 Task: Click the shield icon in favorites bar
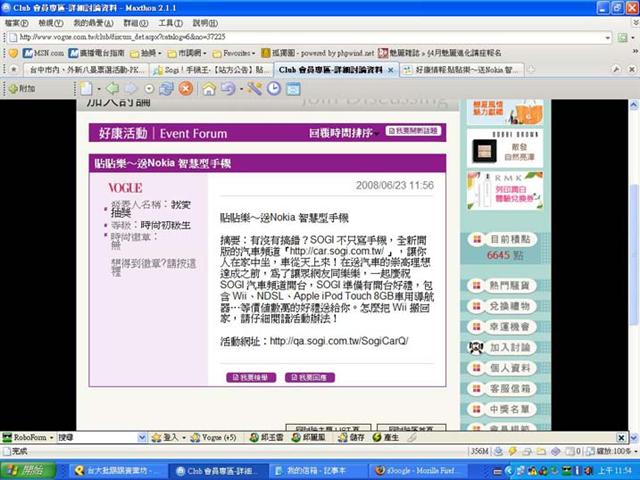click(13, 53)
